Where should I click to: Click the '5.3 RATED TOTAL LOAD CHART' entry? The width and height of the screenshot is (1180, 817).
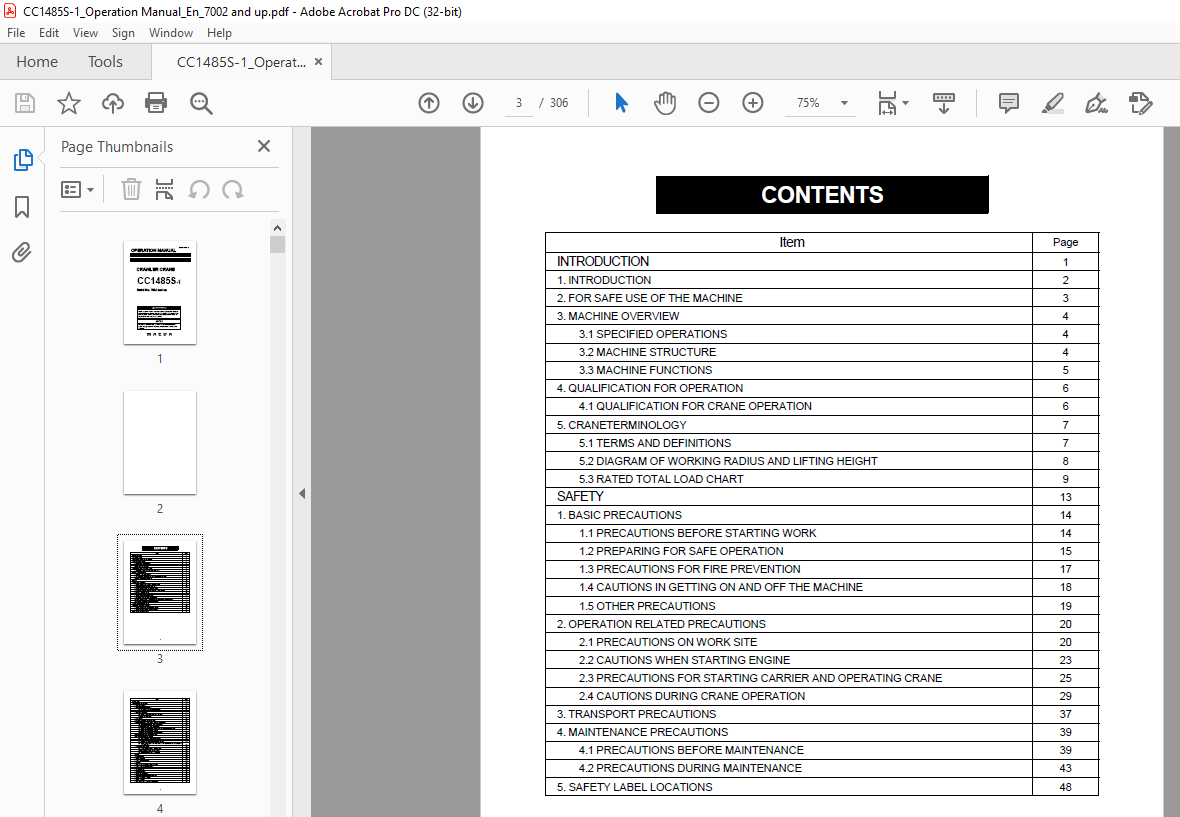[x=661, y=479]
